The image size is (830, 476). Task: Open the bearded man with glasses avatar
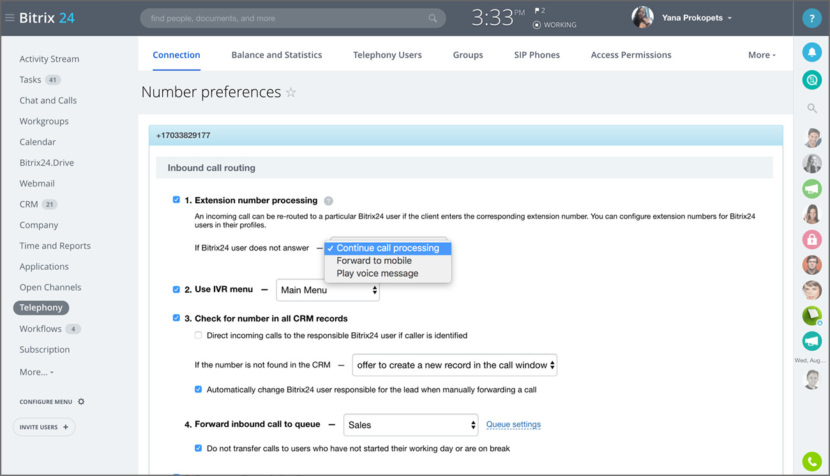(811, 265)
